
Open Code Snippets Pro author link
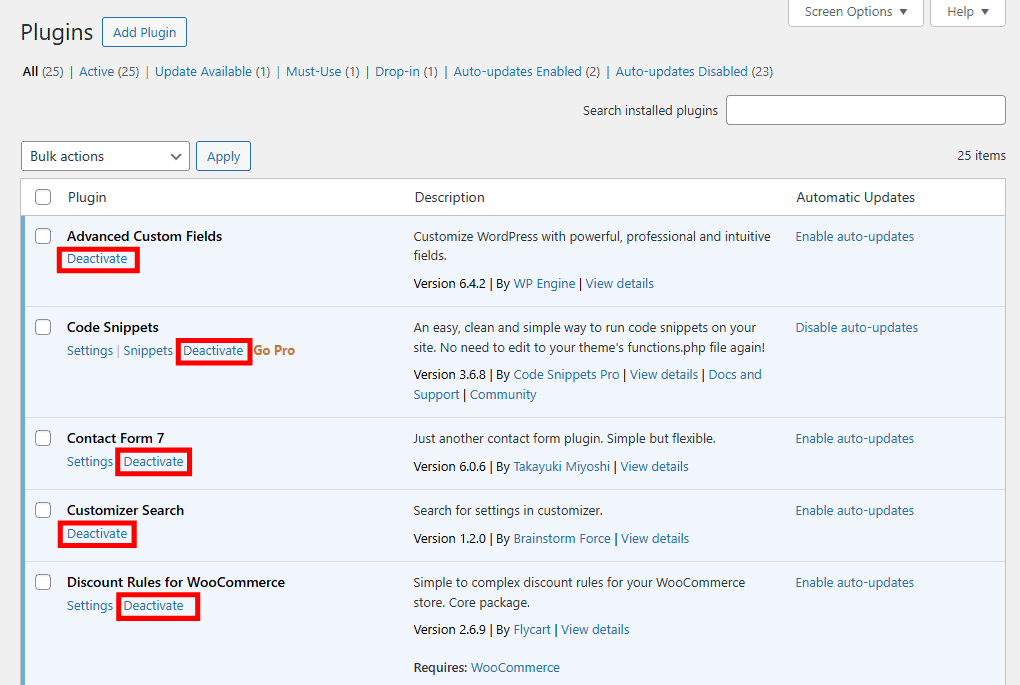click(x=566, y=375)
